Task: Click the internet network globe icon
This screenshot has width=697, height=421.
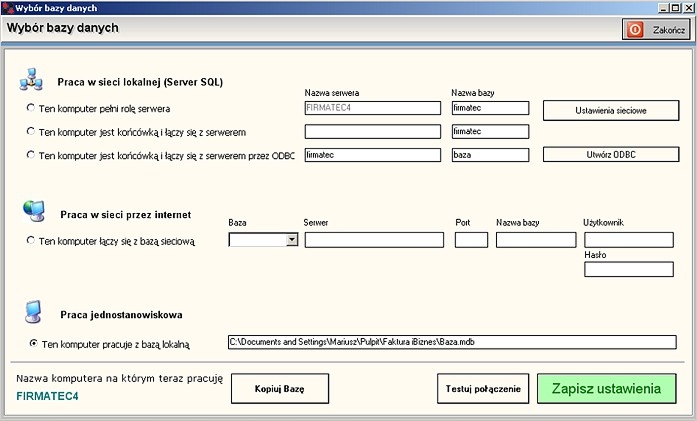Action: [33, 211]
